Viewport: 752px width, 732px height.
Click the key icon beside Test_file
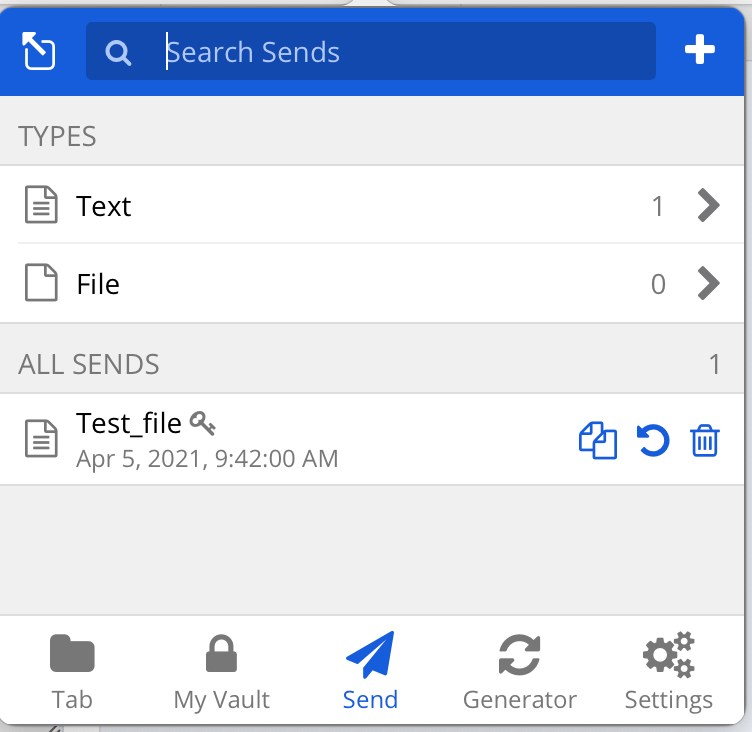pos(202,423)
